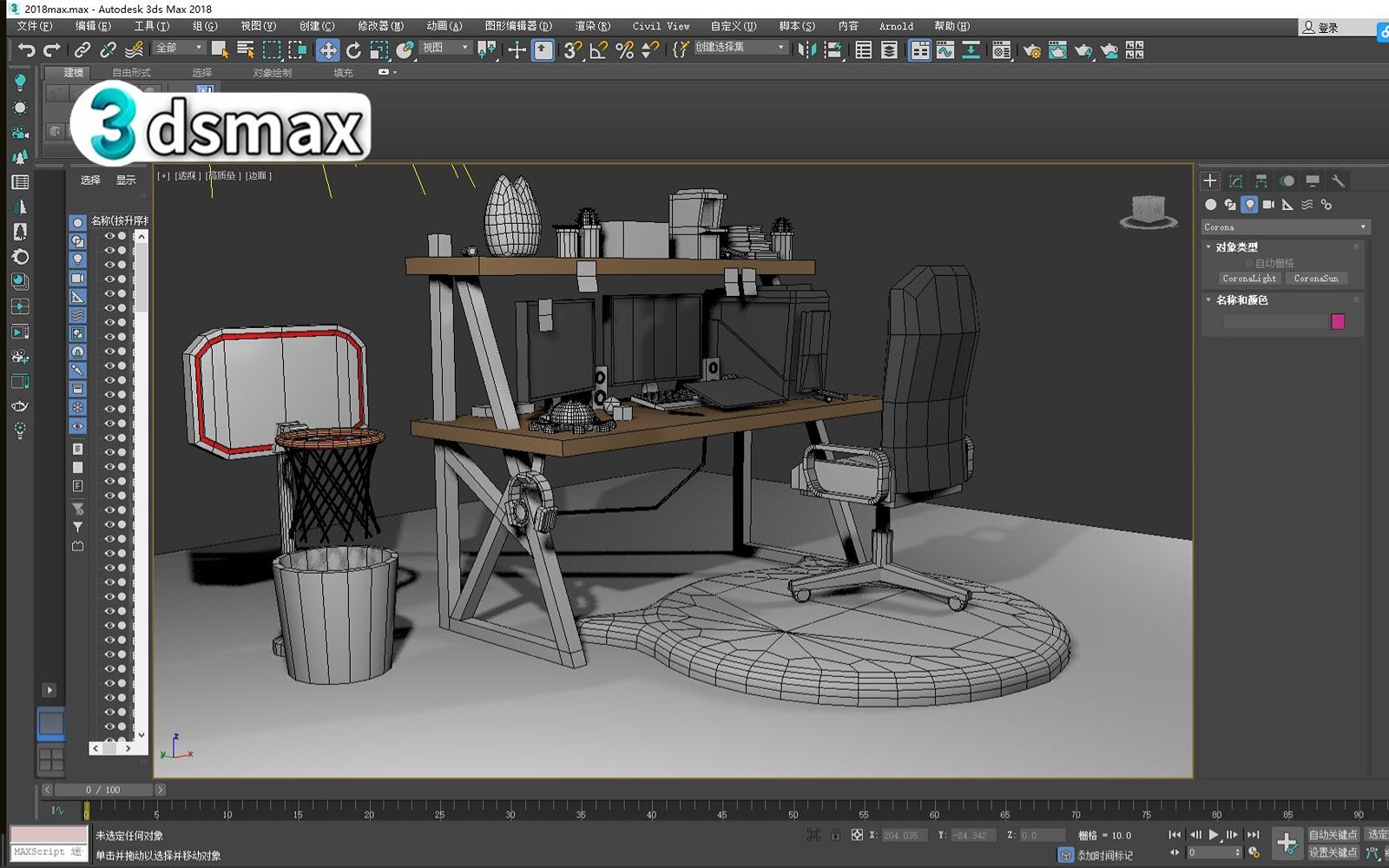Screen dimensions: 1389x868
Task: Click the ViewCube in the viewport
Action: pos(1148,212)
